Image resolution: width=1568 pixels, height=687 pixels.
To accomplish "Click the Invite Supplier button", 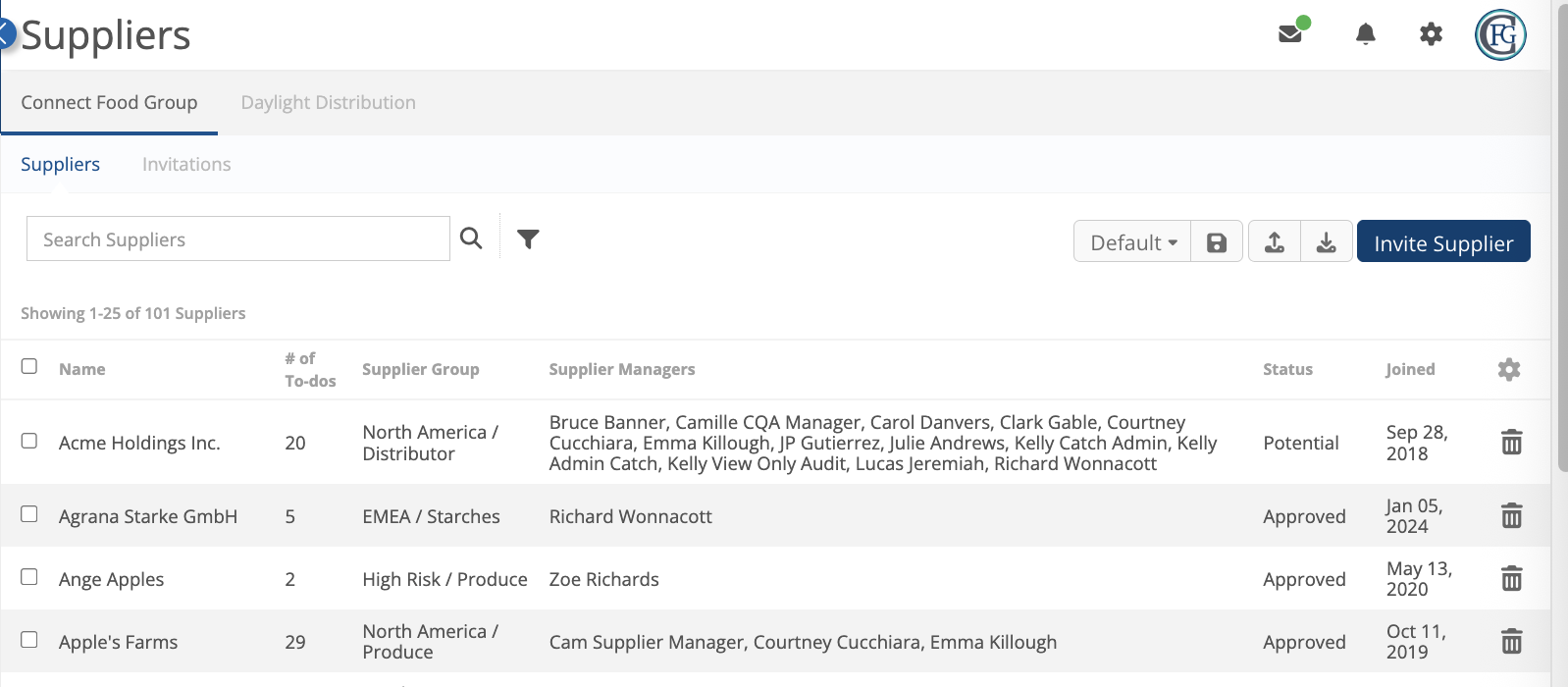I will pos(1443,242).
